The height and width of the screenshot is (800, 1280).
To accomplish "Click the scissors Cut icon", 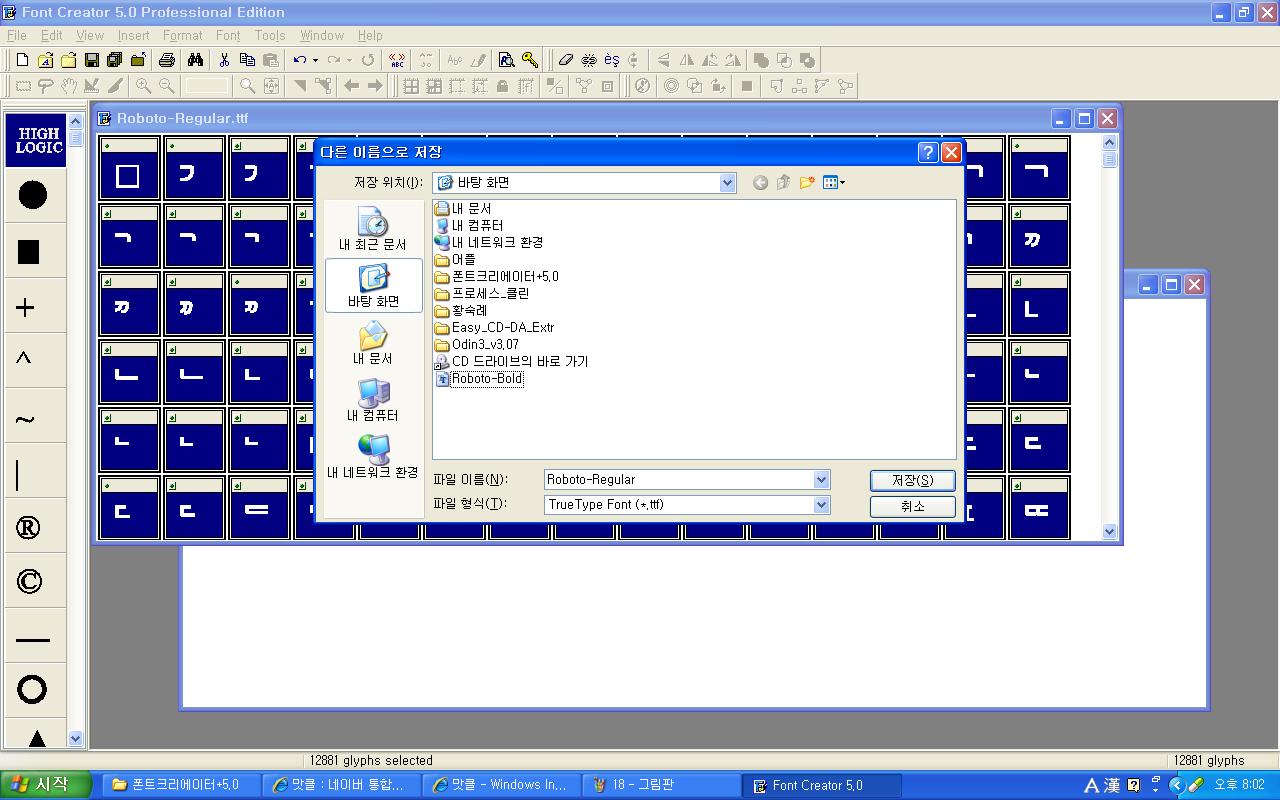I will (x=224, y=60).
